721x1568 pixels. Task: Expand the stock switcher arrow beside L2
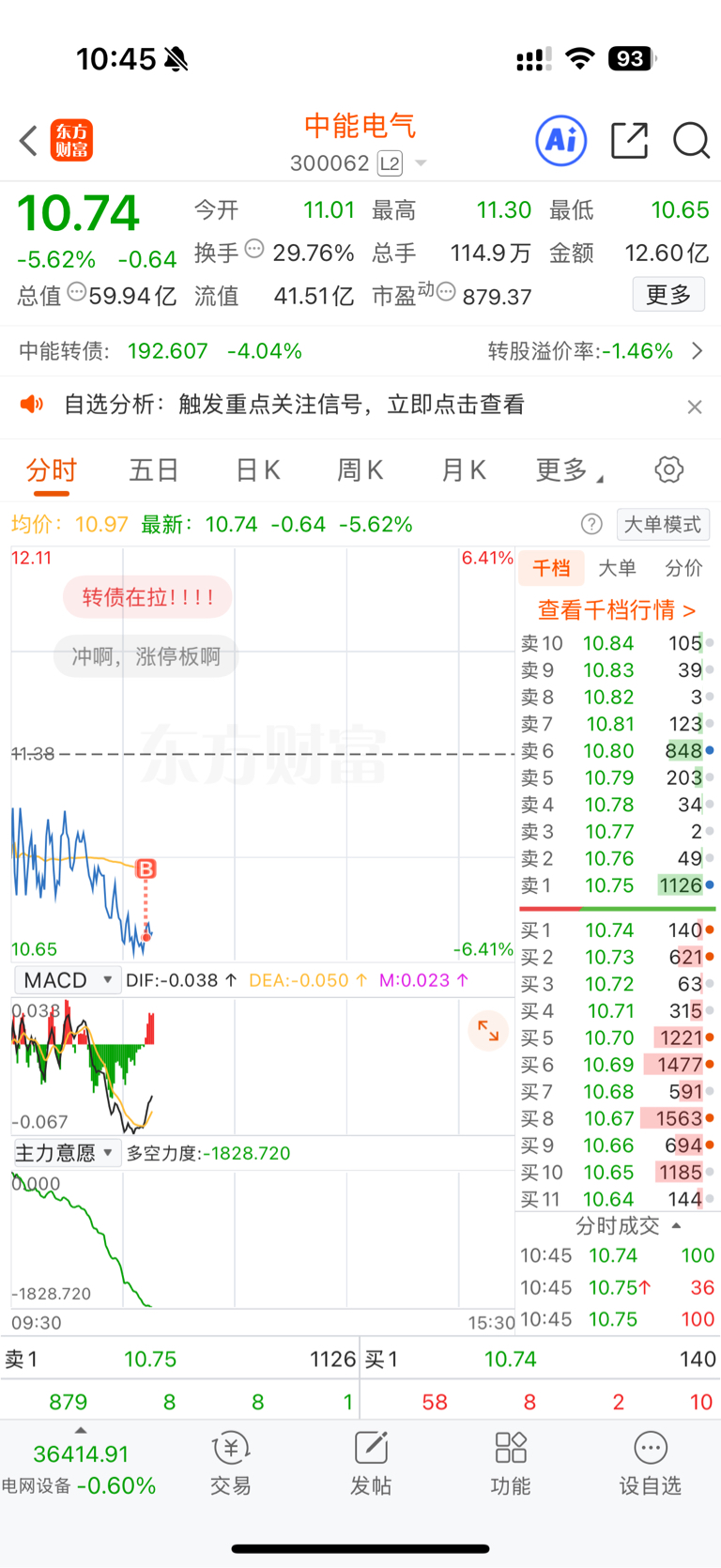[421, 163]
